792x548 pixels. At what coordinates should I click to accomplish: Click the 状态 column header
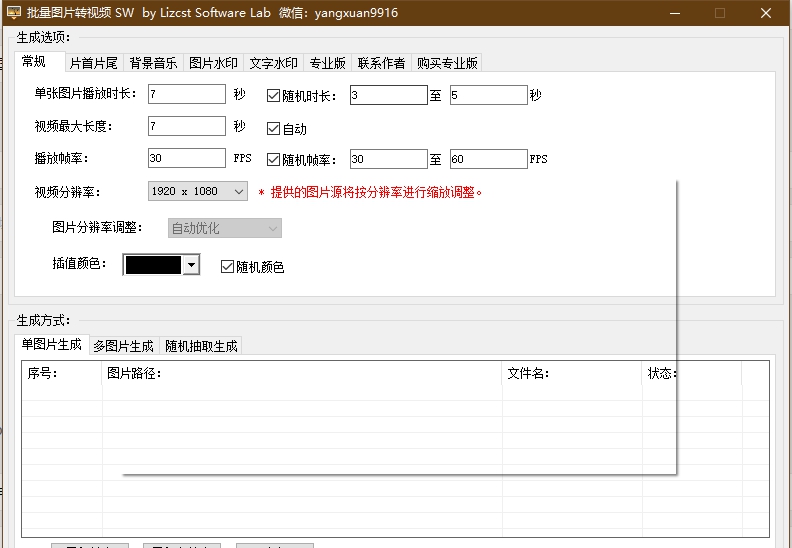pos(692,373)
